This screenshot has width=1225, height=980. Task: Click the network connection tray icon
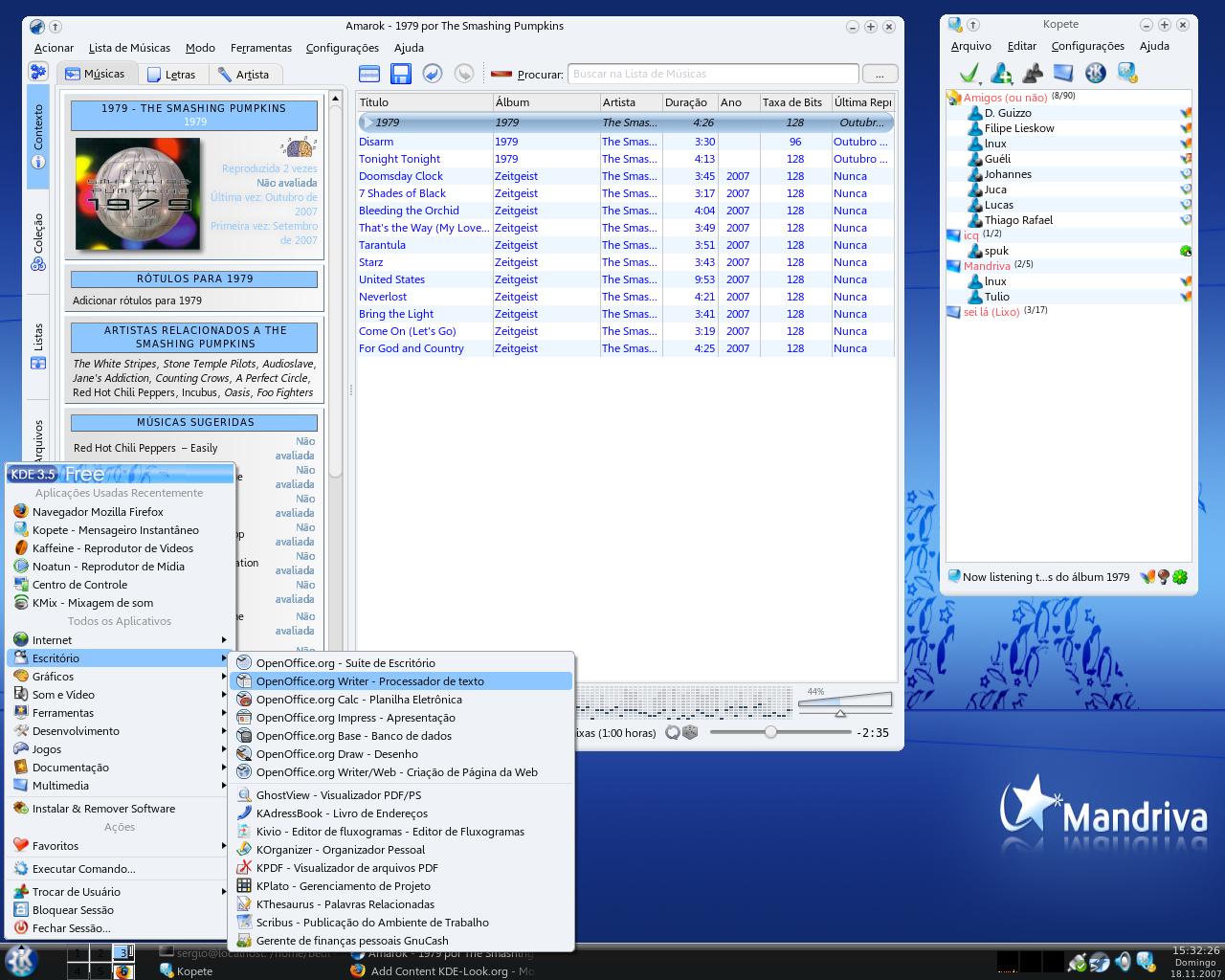[x=1078, y=962]
